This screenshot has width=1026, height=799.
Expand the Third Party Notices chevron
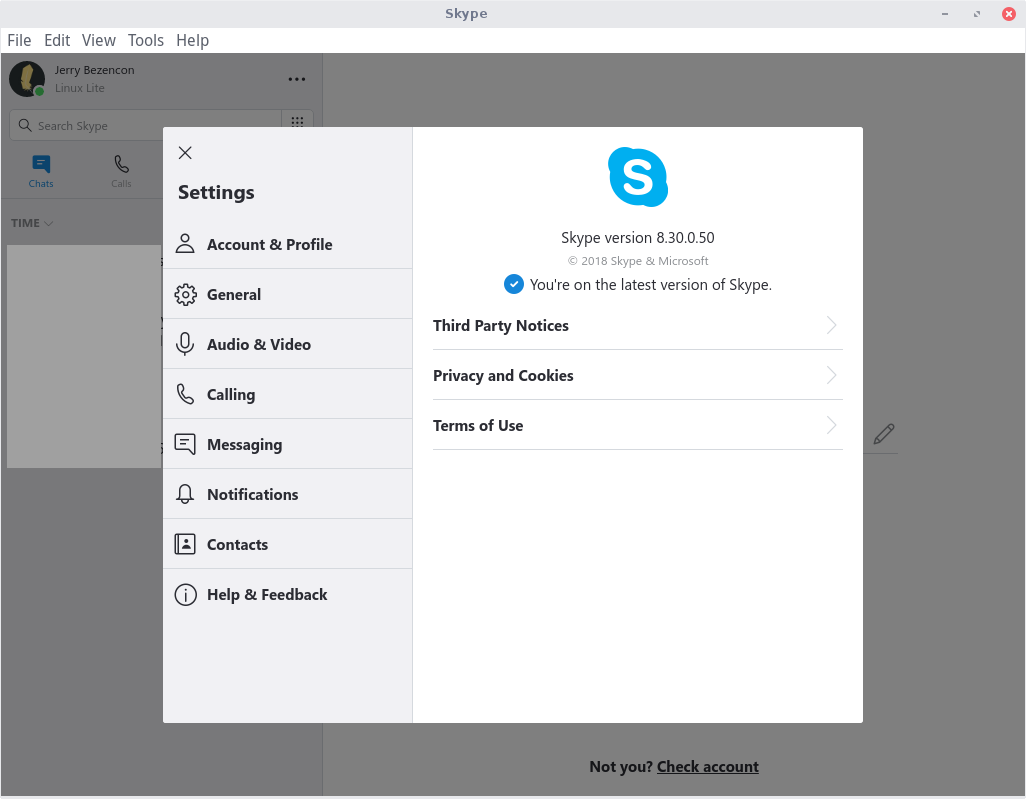tap(831, 325)
